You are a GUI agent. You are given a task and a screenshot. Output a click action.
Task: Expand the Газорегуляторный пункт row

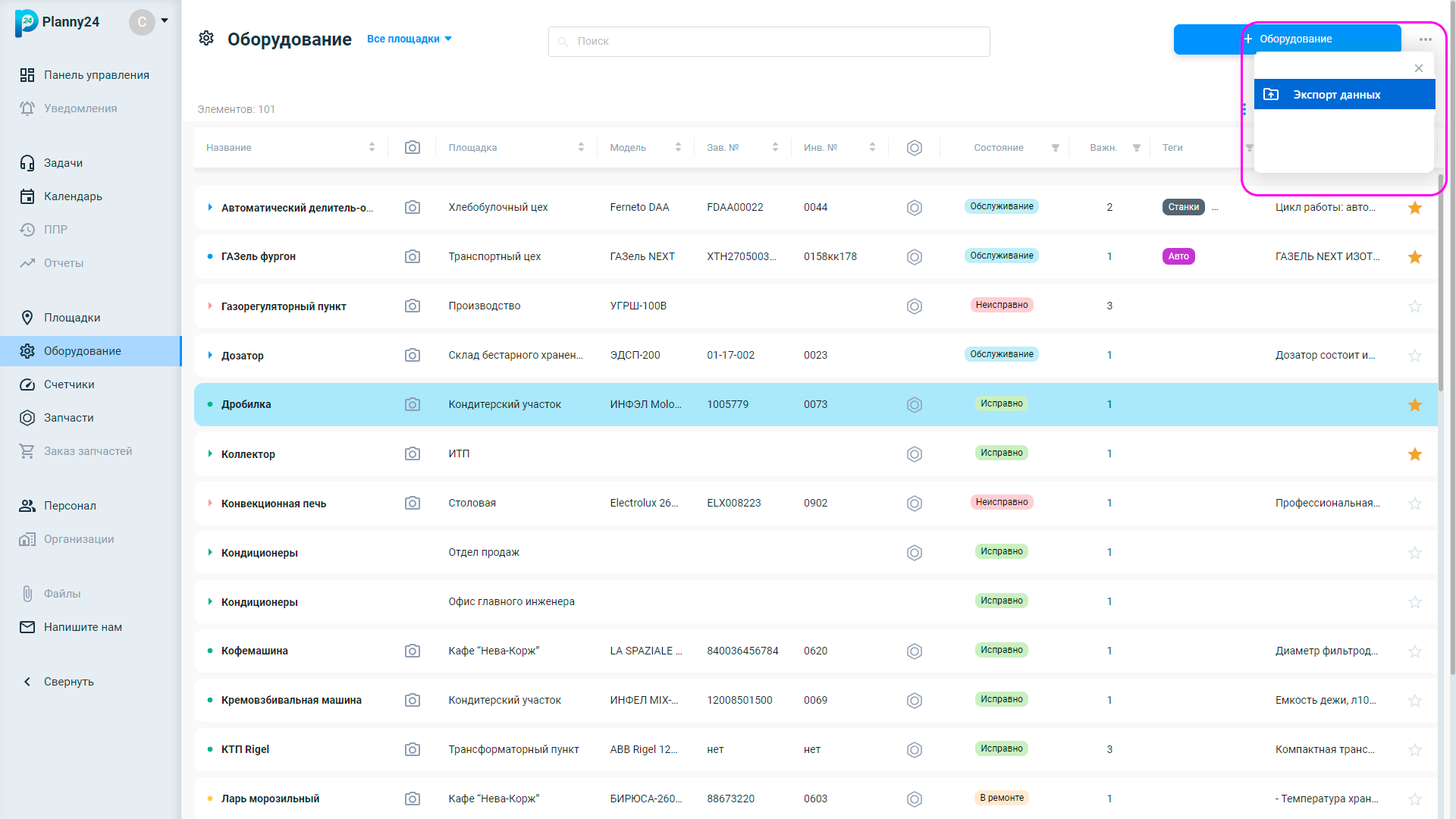(210, 306)
